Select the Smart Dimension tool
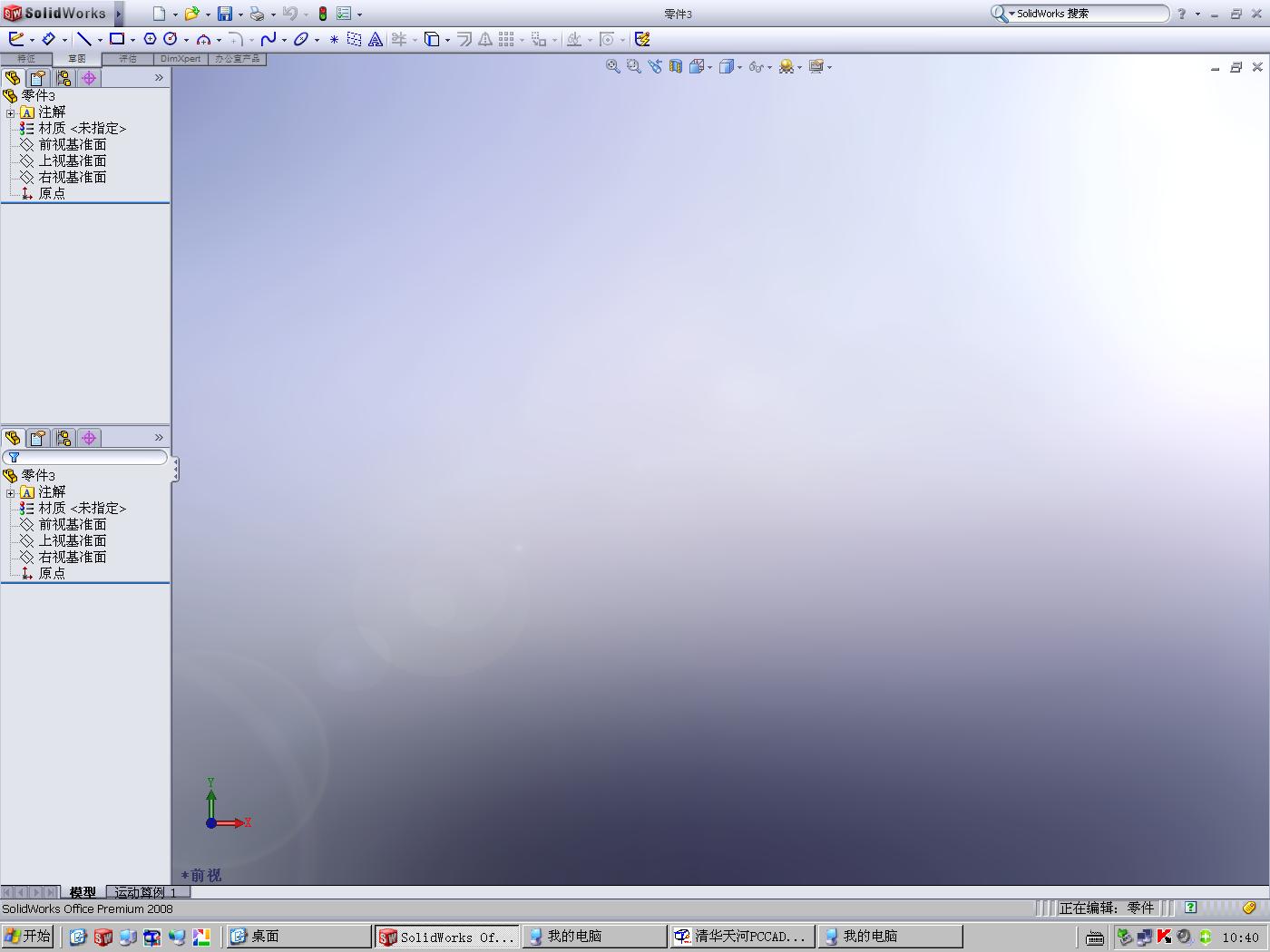Screen dimensions: 1270x952 (x=49, y=39)
